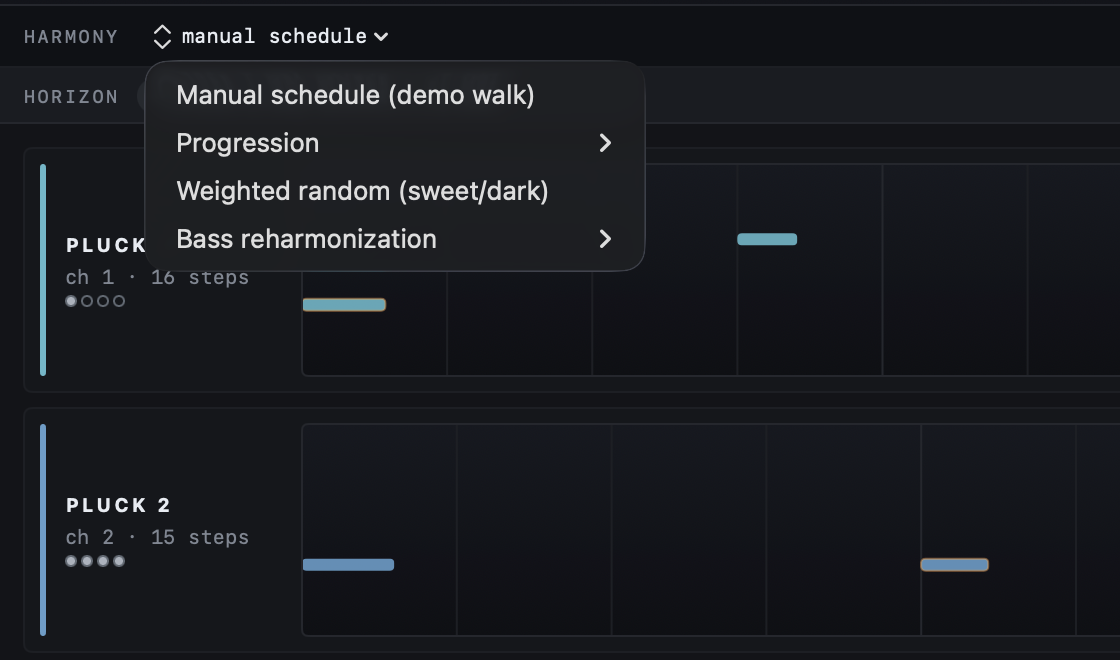Click the HARMONY label
The width and height of the screenshot is (1120, 660).
coord(71,37)
